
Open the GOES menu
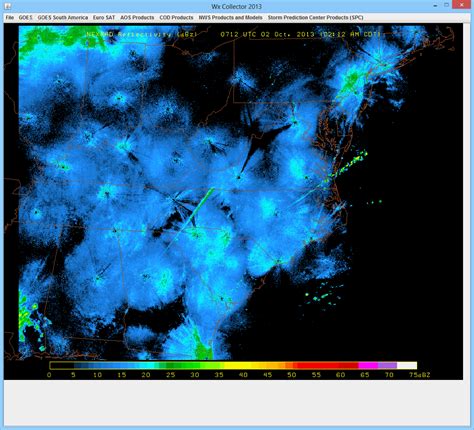click(x=25, y=17)
